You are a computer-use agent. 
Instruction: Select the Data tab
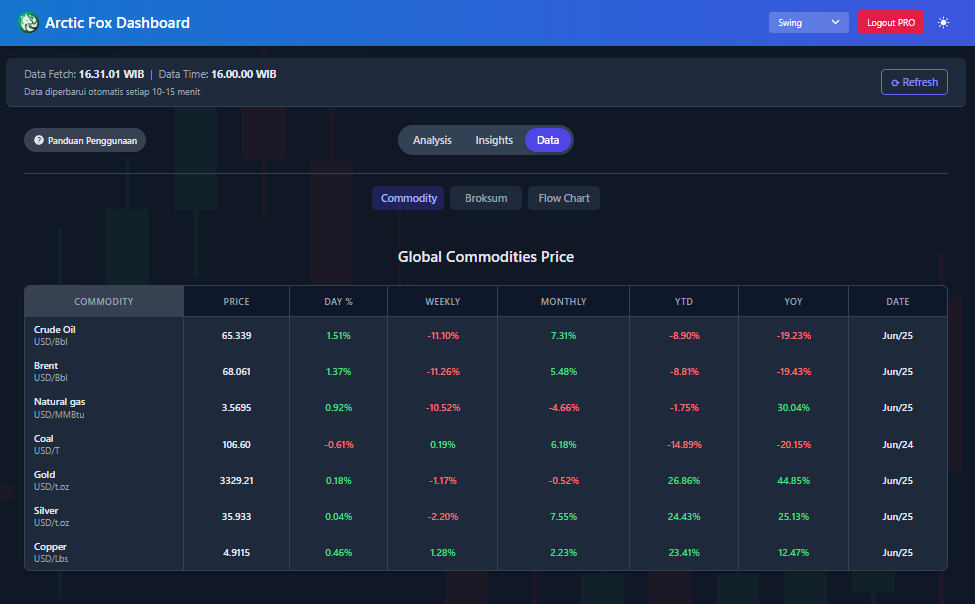coord(548,140)
